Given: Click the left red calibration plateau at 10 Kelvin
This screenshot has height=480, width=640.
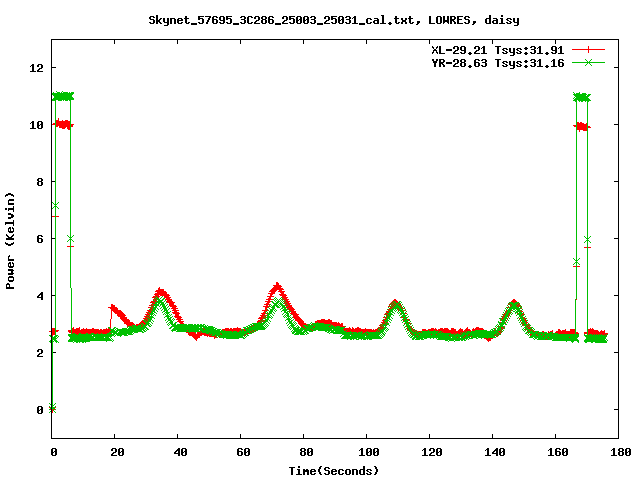Looking at the screenshot, I should 63,124.
